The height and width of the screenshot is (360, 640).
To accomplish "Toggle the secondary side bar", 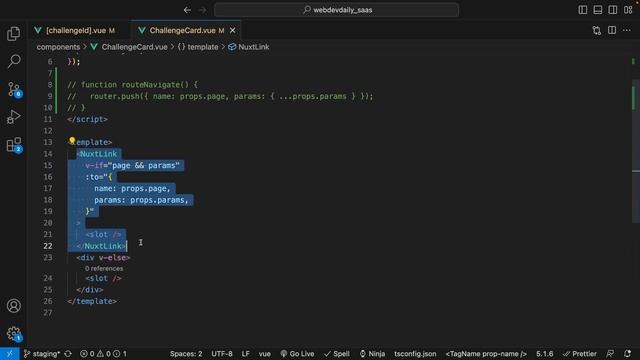I will pyautogui.click(x=613, y=10).
